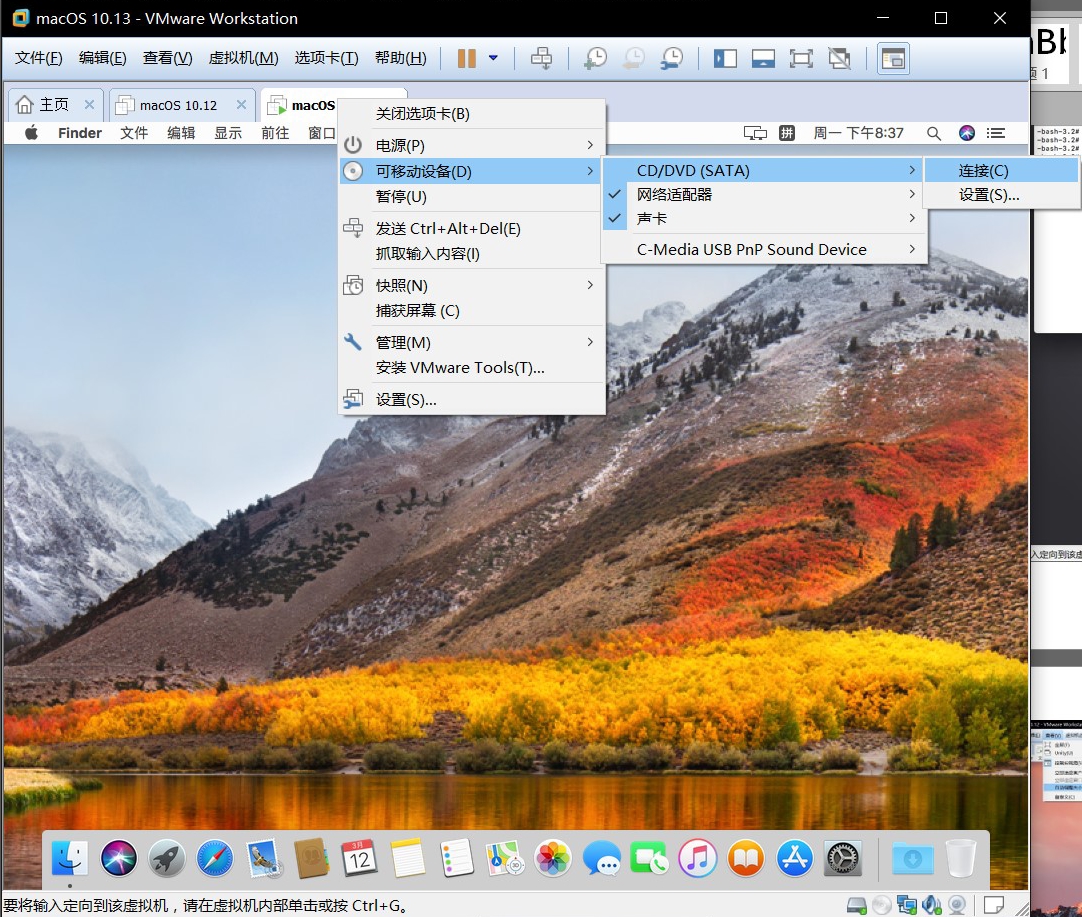Click the hard disk status bar icon
Image resolution: width=1082 pixels, height=917 pixels.
pyautogui.click(x=857, y=905)
